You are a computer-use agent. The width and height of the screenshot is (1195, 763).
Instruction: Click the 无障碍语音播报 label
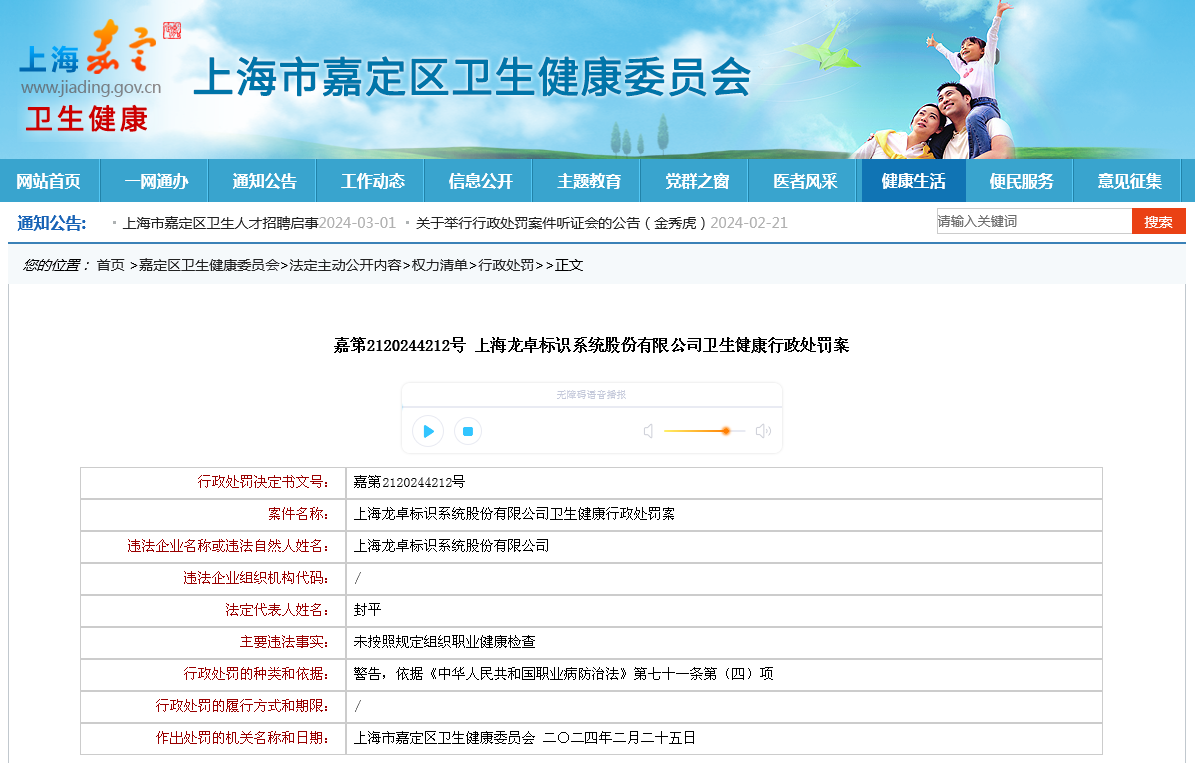point(591,395)
